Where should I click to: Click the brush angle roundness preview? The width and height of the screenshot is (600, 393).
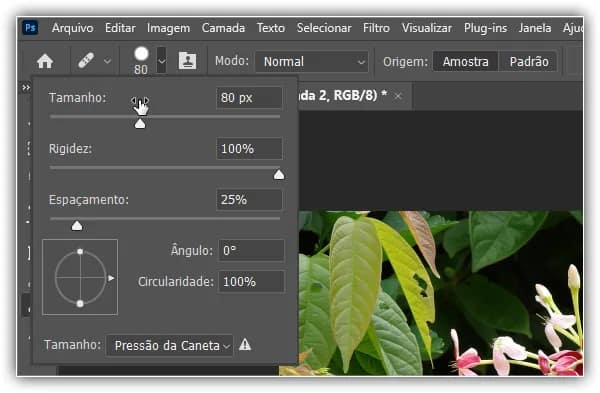[80, 277]
